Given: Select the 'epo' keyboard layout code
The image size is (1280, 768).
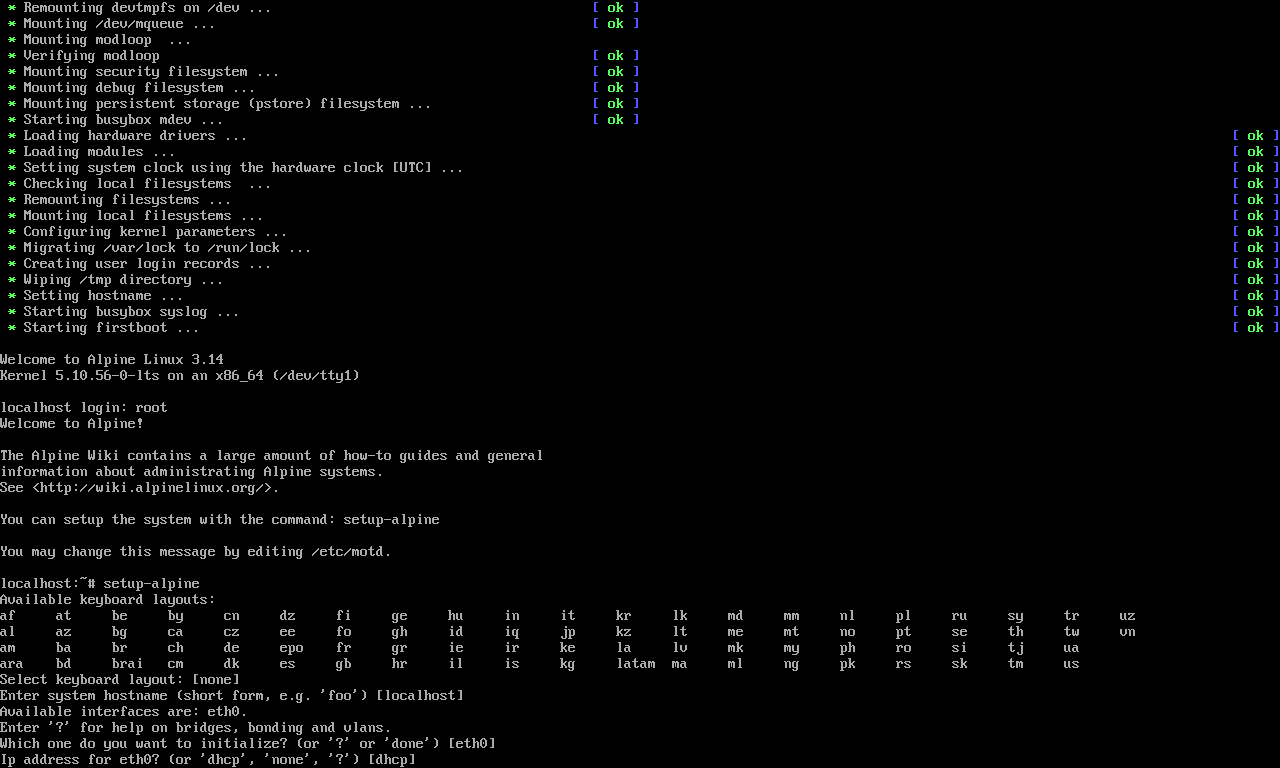Looking at the screenshot, I should (x=292, y=647).
